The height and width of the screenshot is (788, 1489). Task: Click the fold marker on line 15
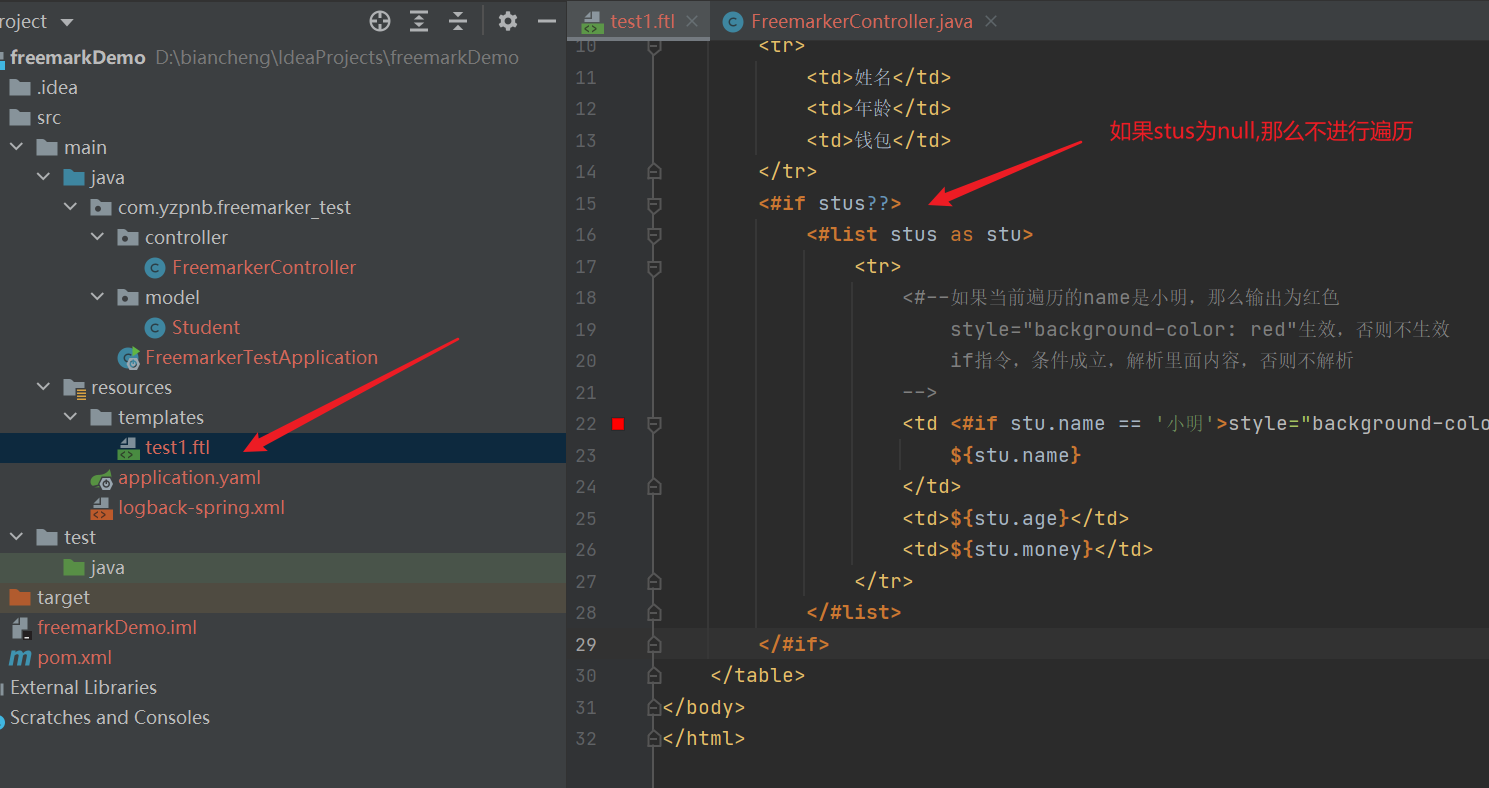654,204
